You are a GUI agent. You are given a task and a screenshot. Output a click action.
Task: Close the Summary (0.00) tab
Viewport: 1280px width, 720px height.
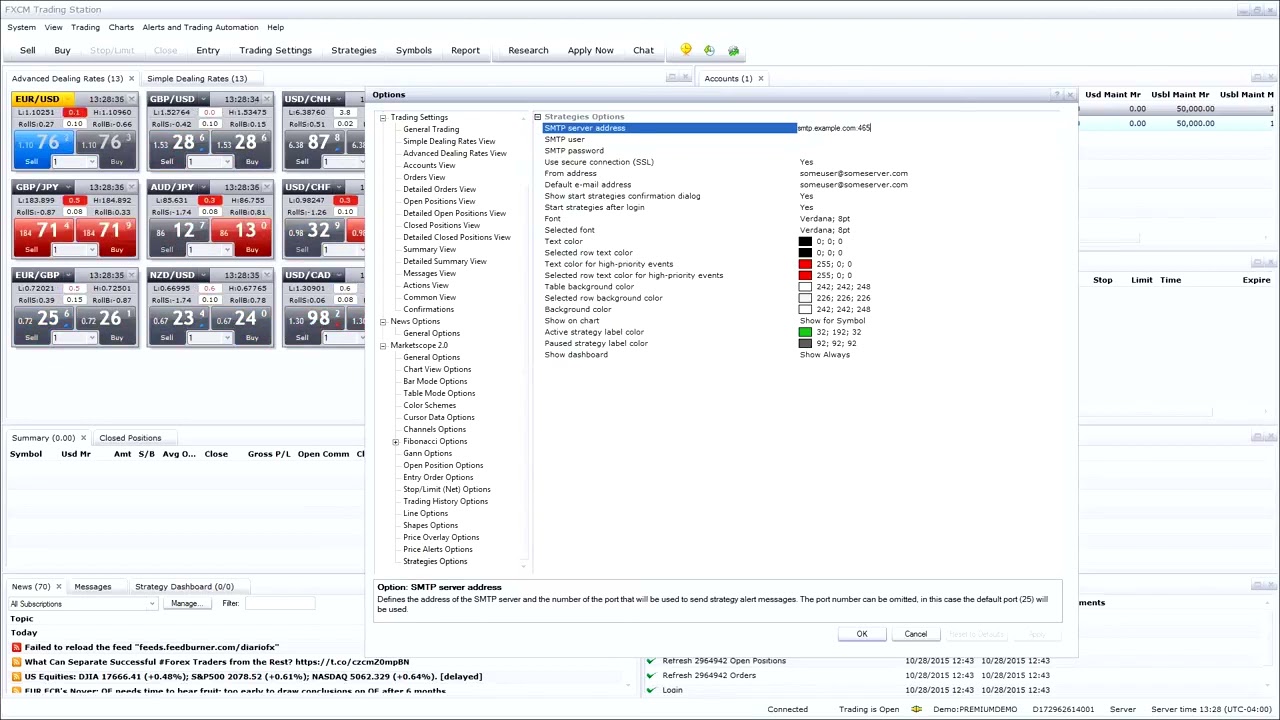tap(83, 438)
